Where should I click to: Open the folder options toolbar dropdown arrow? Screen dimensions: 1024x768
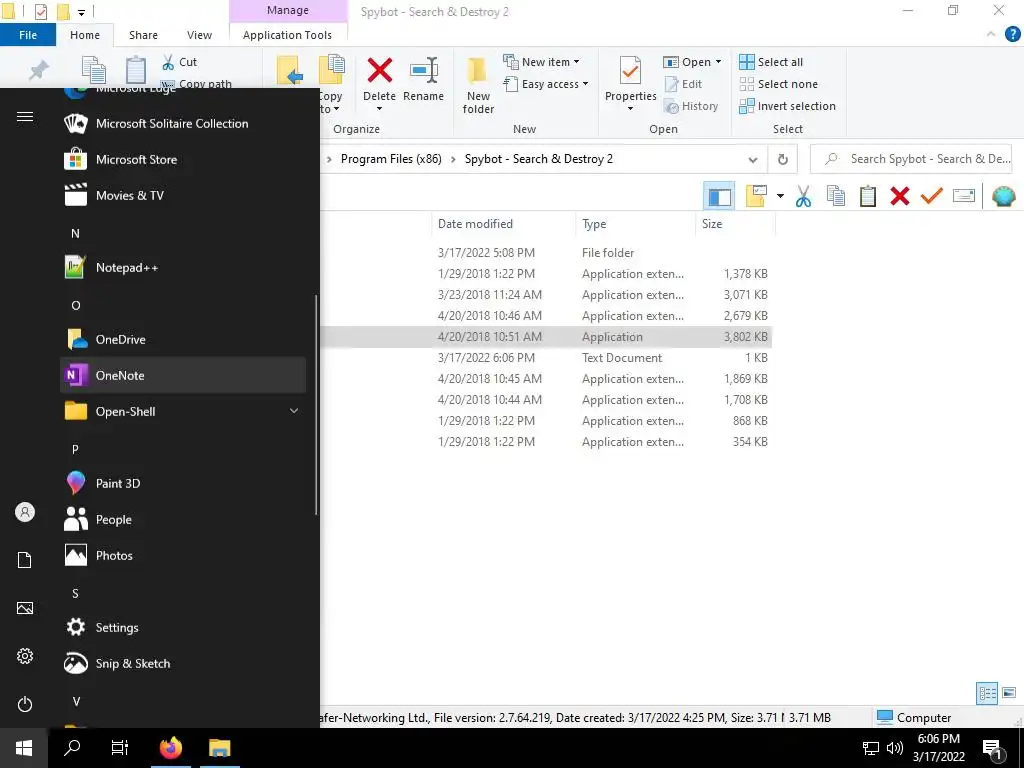pyautogui.click(x=780, y=196)
